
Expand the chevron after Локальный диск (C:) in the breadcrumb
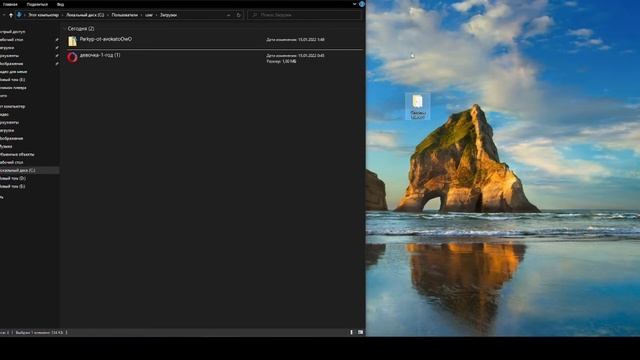pyautogui.click(x=108, y=15)
